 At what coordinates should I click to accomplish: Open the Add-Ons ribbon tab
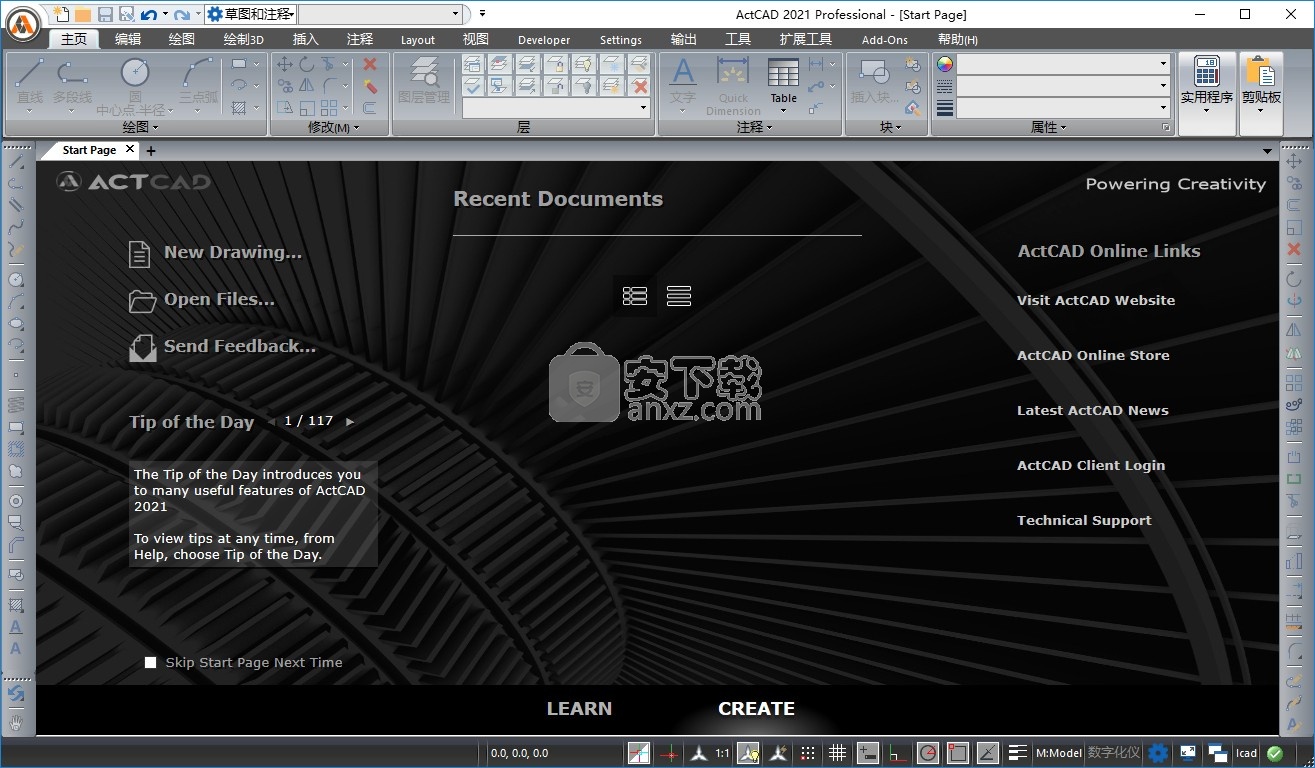(885, 40)
